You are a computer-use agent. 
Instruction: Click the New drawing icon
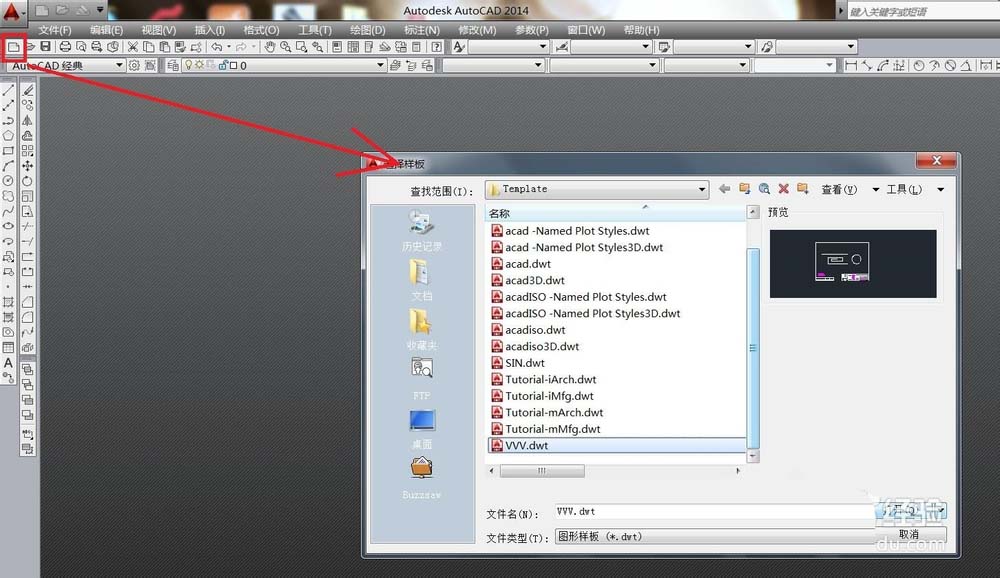click(x=13, y=47)
